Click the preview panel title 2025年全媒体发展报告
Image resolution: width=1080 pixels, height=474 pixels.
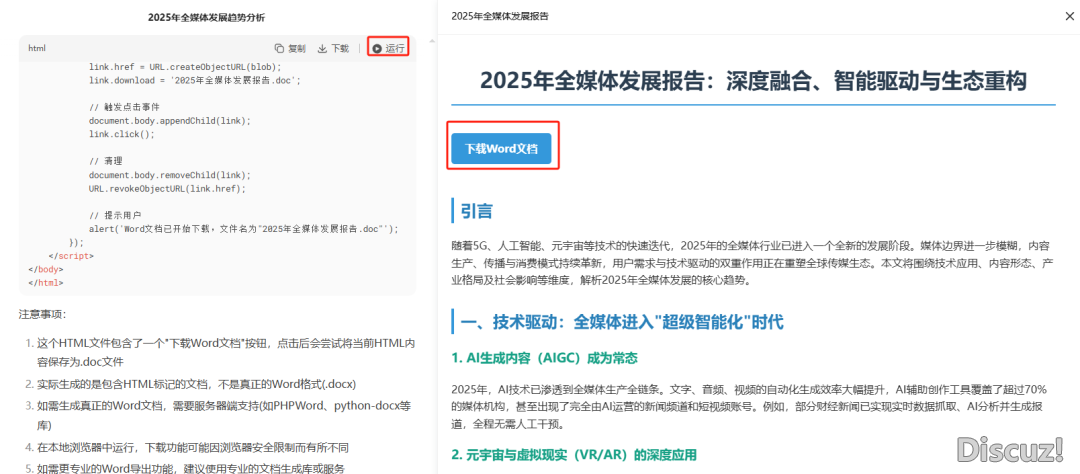coord(500,16)
